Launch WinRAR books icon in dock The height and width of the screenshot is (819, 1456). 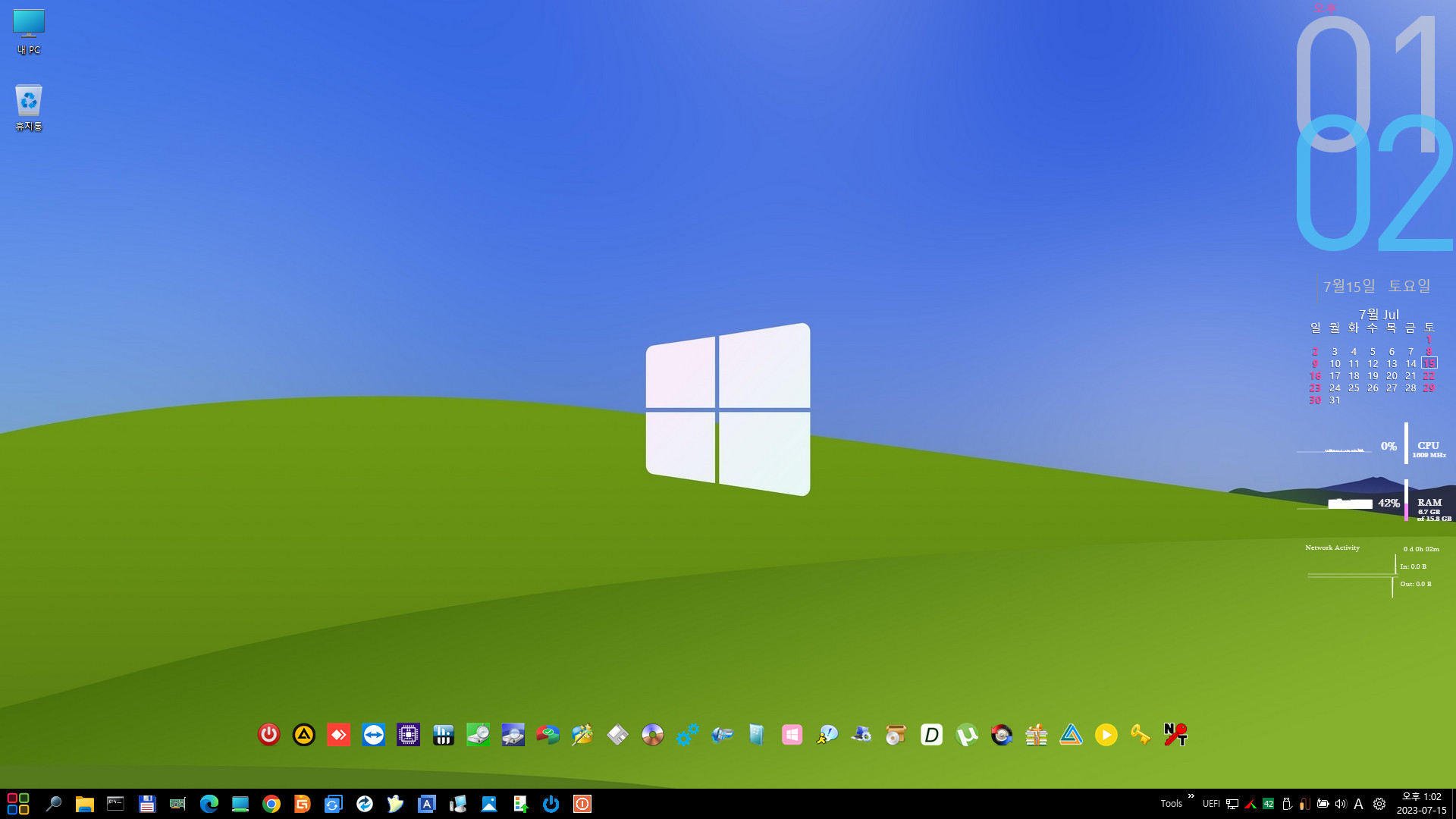coord(1037,734)
